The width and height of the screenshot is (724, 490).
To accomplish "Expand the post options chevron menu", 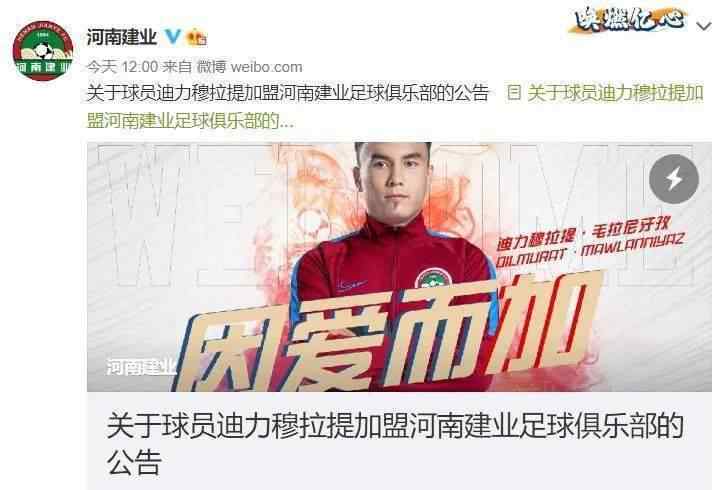I will (x=704, y=26).
